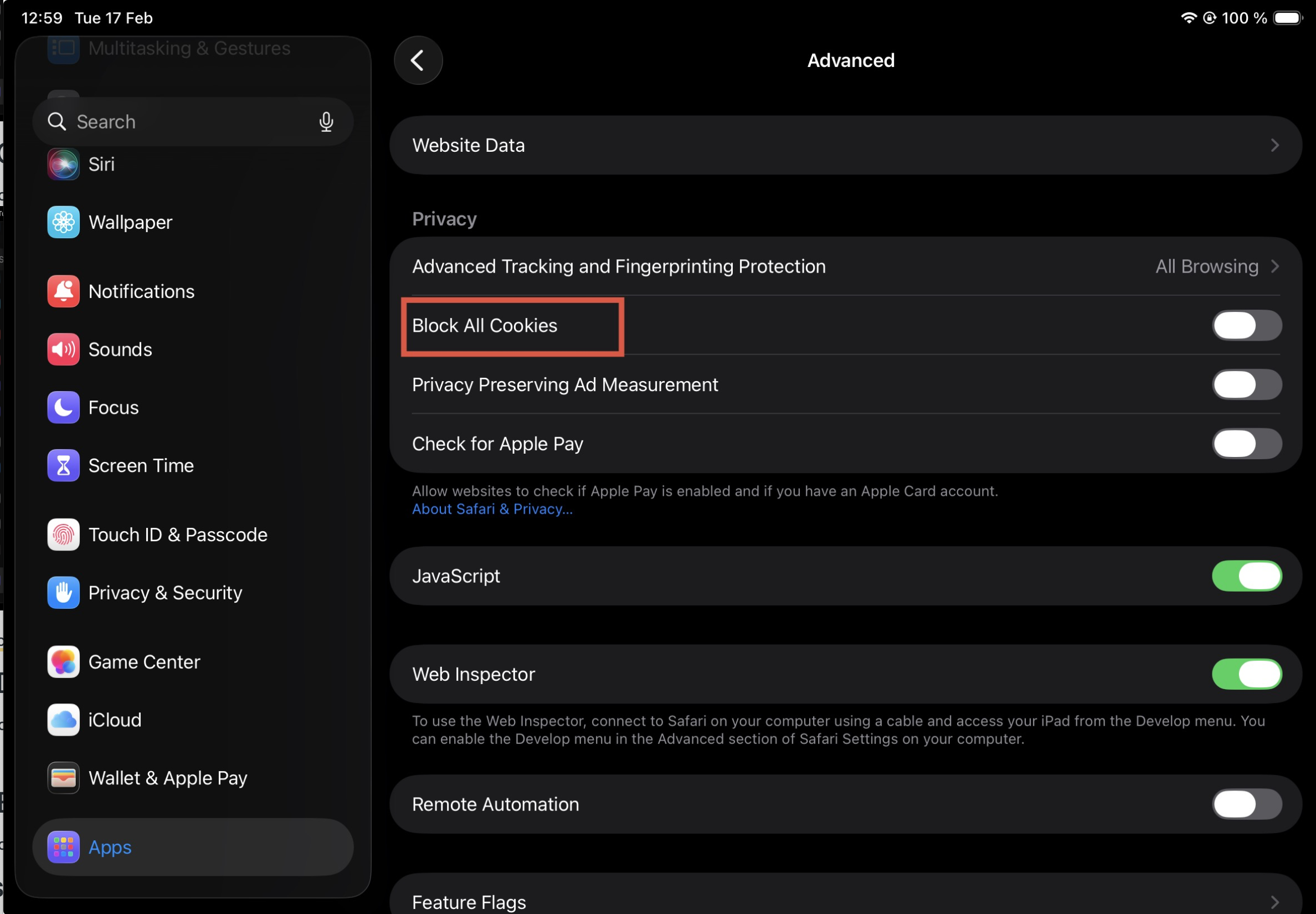Open Website Data row chevron
Screen dimensions: 1316x914
[1274, 146]
